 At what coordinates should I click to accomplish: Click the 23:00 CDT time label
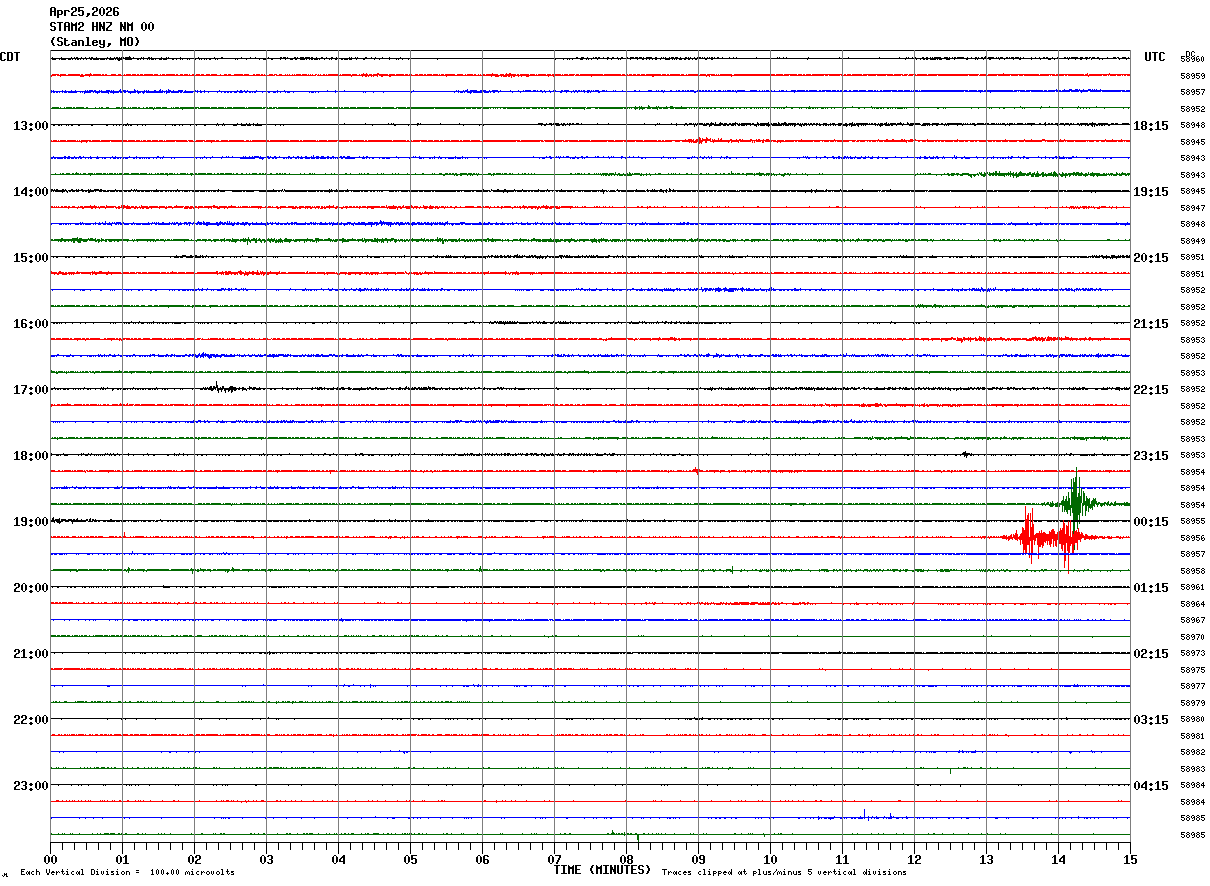click(x=30, y=785)
